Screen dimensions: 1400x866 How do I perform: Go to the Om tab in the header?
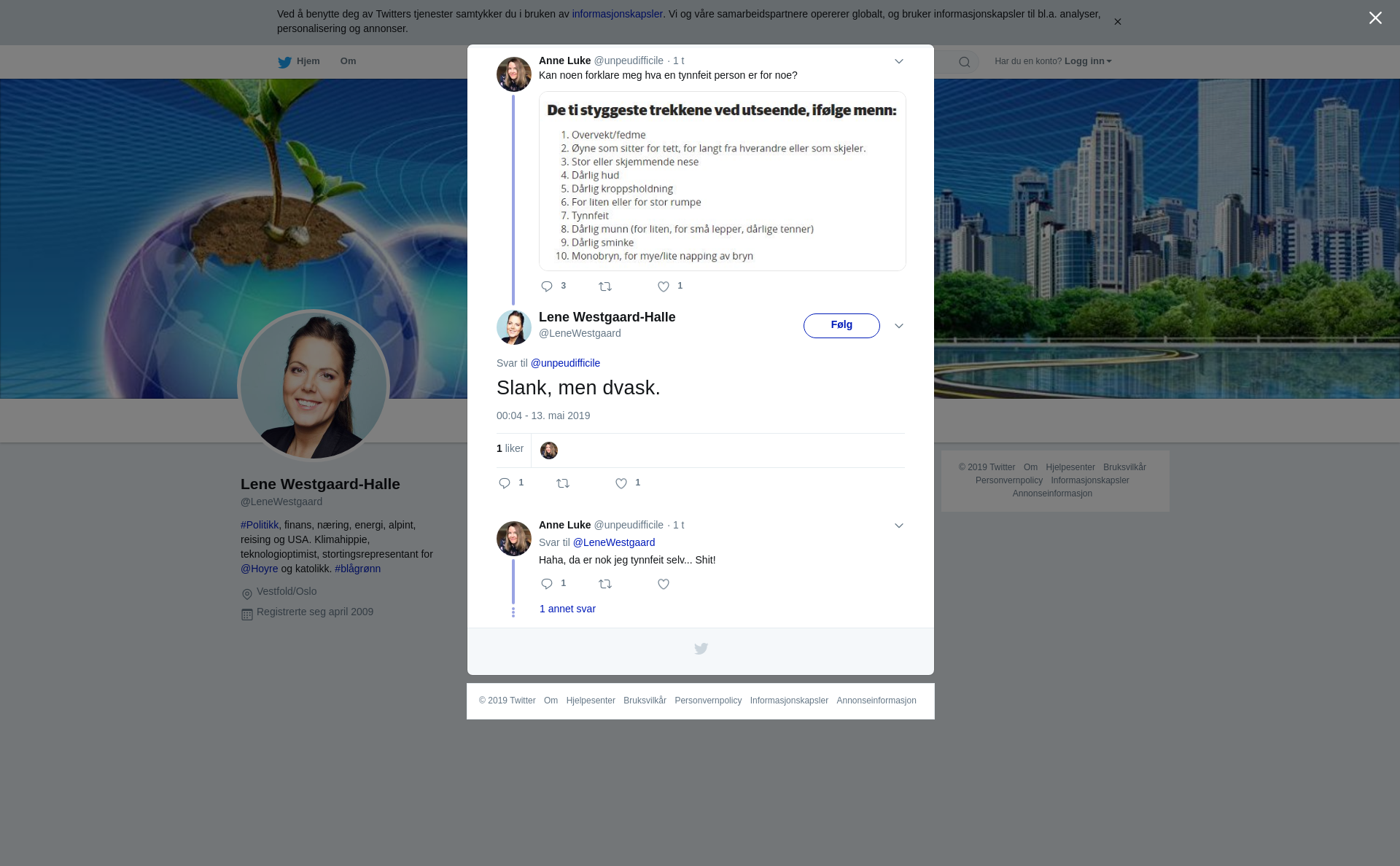point(348,61)
